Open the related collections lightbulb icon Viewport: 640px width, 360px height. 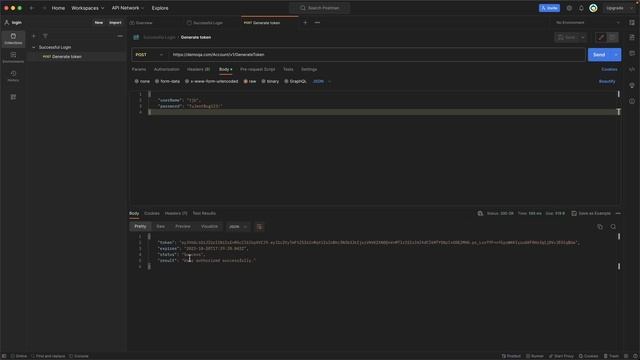tap(632, 85)
